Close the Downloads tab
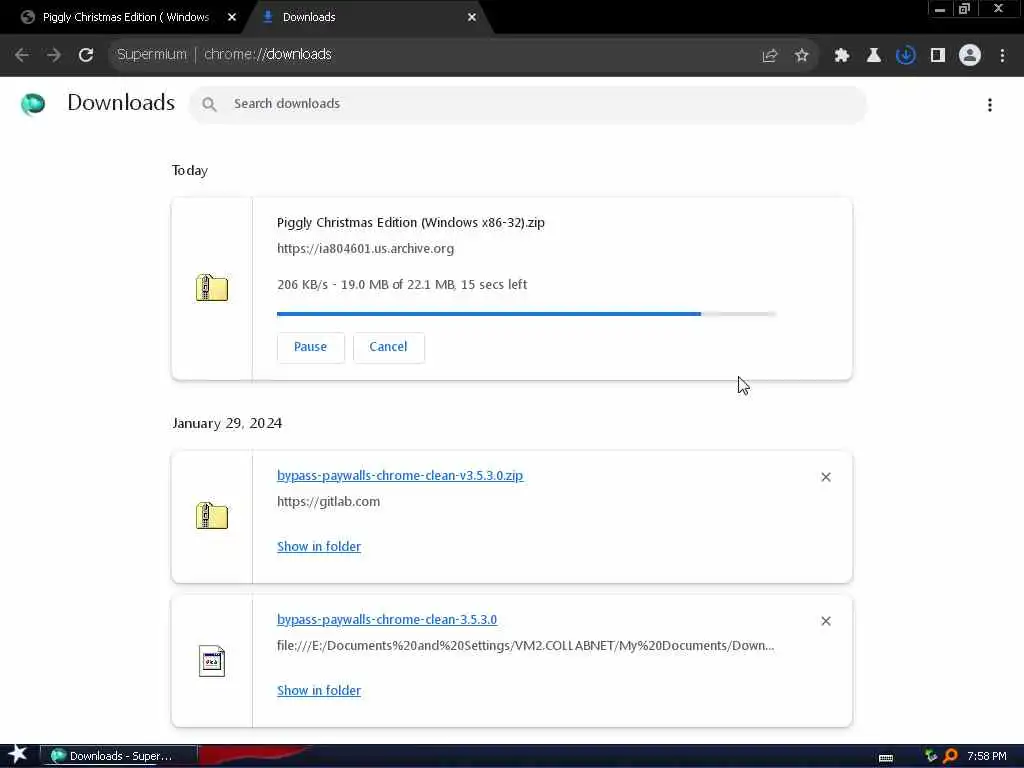1024x768 pixels. click(x=472, y=18)
